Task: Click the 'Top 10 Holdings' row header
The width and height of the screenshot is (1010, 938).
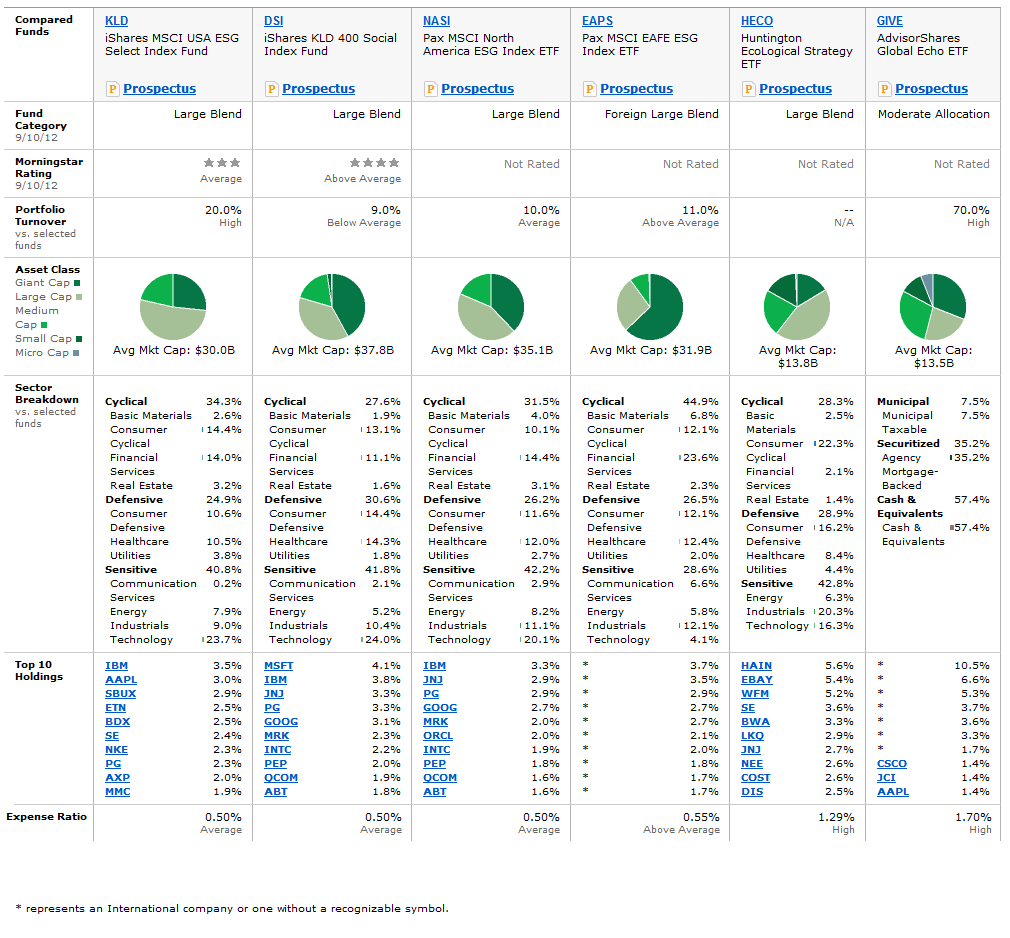Action: pyautogui.click(x=39, y=671)
